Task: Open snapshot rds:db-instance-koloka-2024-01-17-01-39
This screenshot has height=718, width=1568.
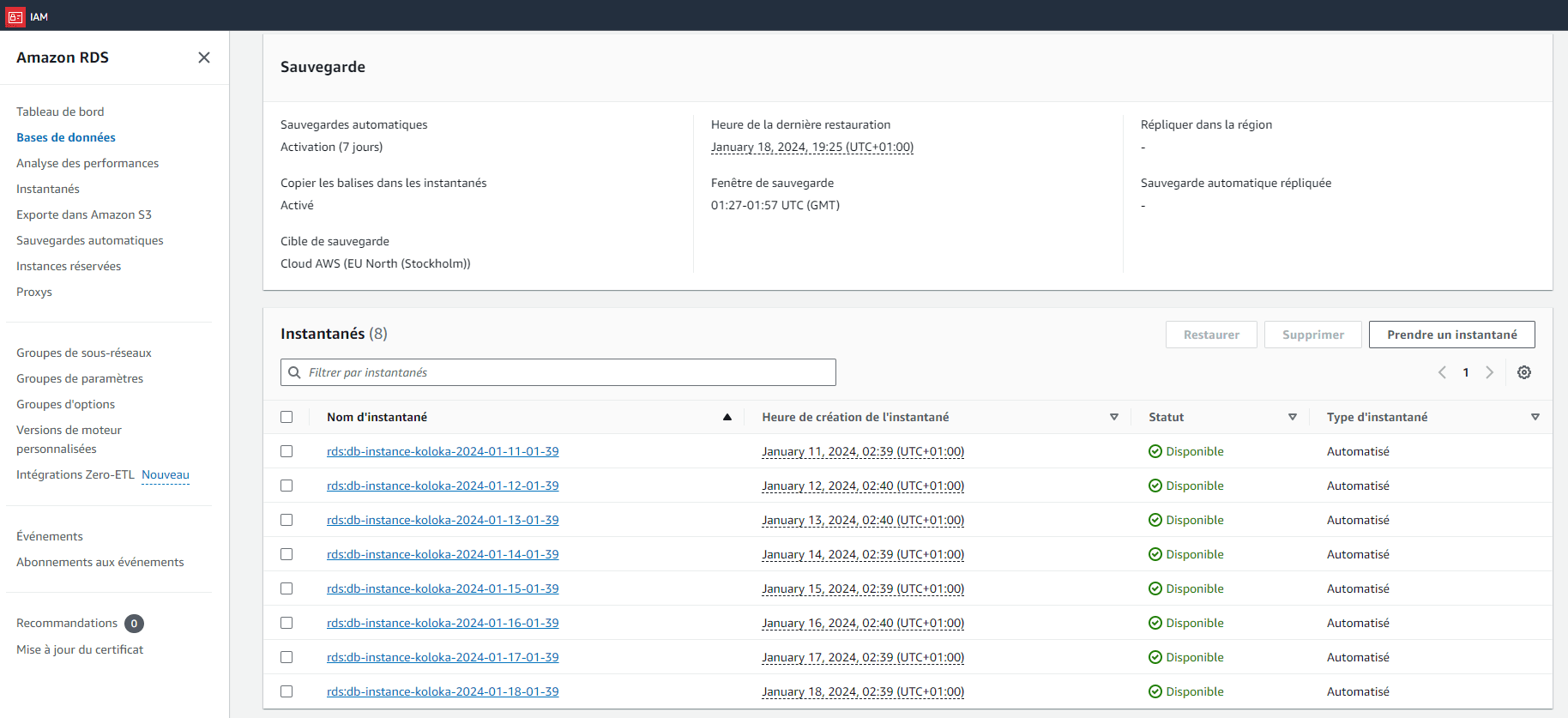Action: coord(443,657)
